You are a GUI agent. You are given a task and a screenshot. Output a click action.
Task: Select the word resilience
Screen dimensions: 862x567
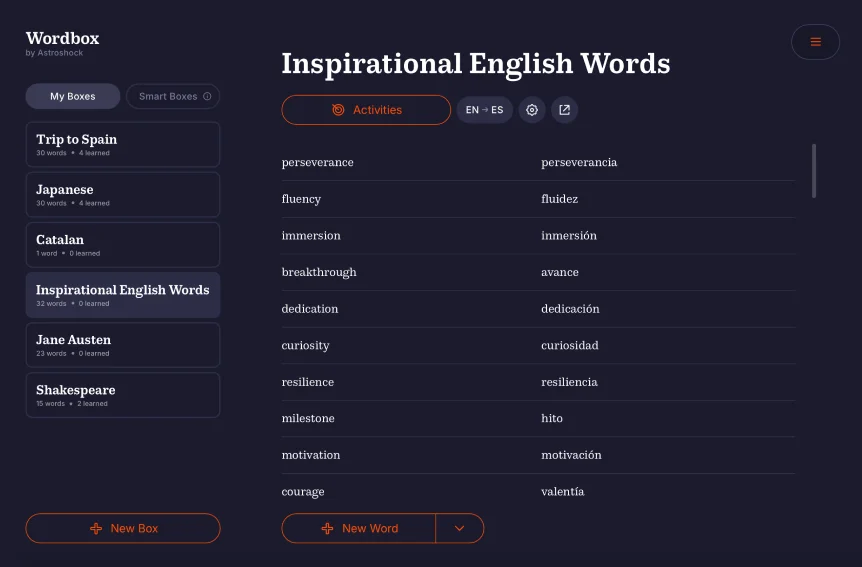coord(308,382)
